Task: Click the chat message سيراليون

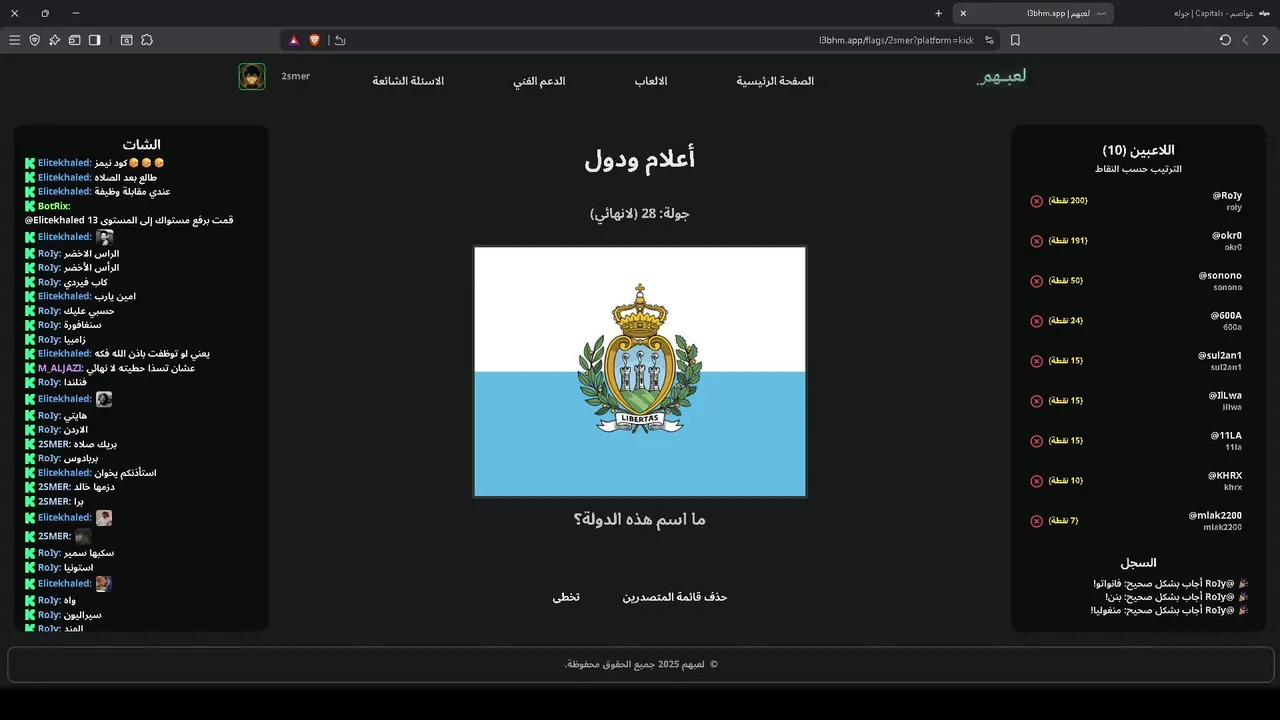Action: point(83,615)
